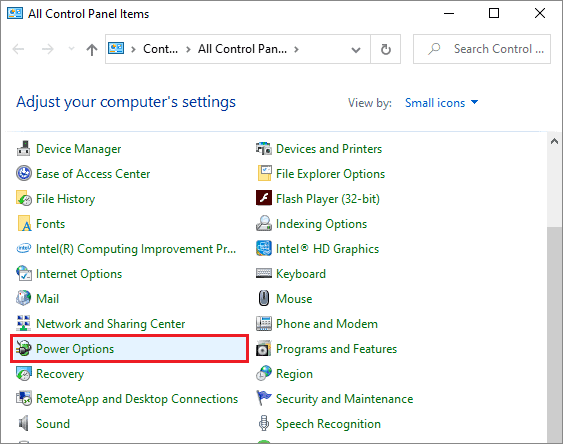Expand the chevron after Control Panel breadcrumb
563x444 pixels.
coord(188,49)
